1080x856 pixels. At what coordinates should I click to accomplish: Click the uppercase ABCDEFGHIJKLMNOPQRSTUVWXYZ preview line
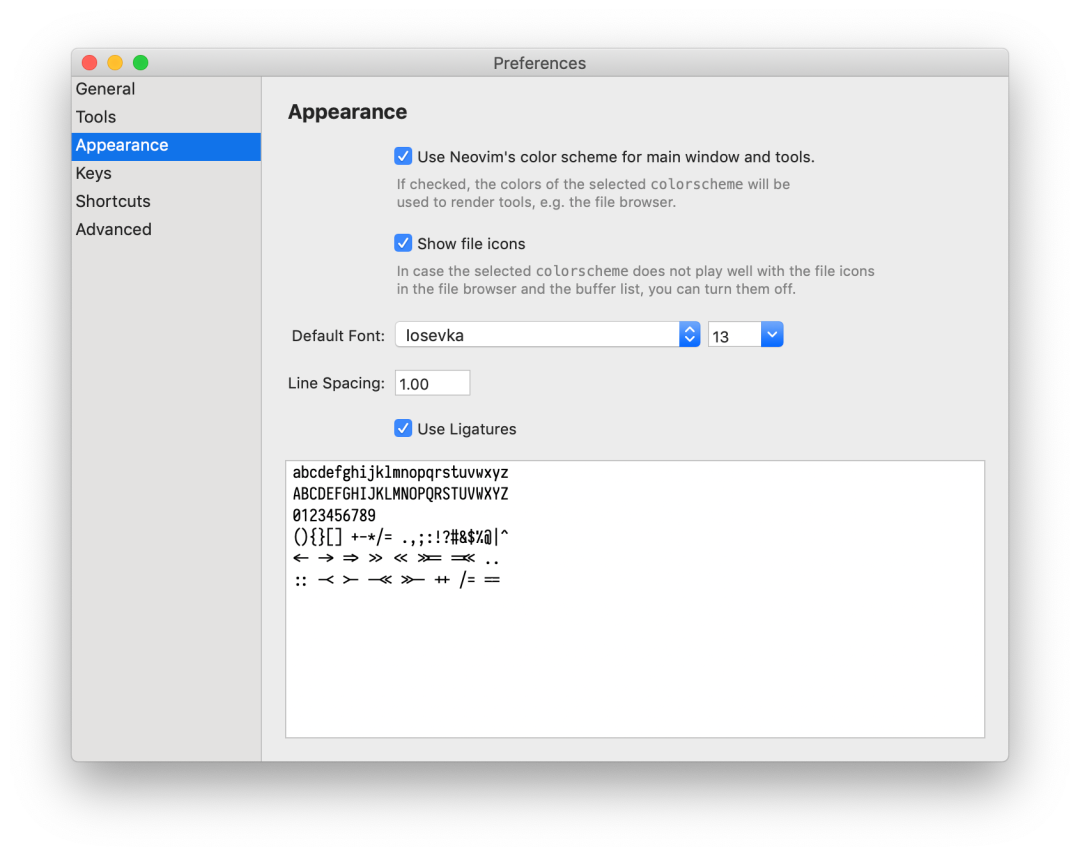click(x=400, y=494)
